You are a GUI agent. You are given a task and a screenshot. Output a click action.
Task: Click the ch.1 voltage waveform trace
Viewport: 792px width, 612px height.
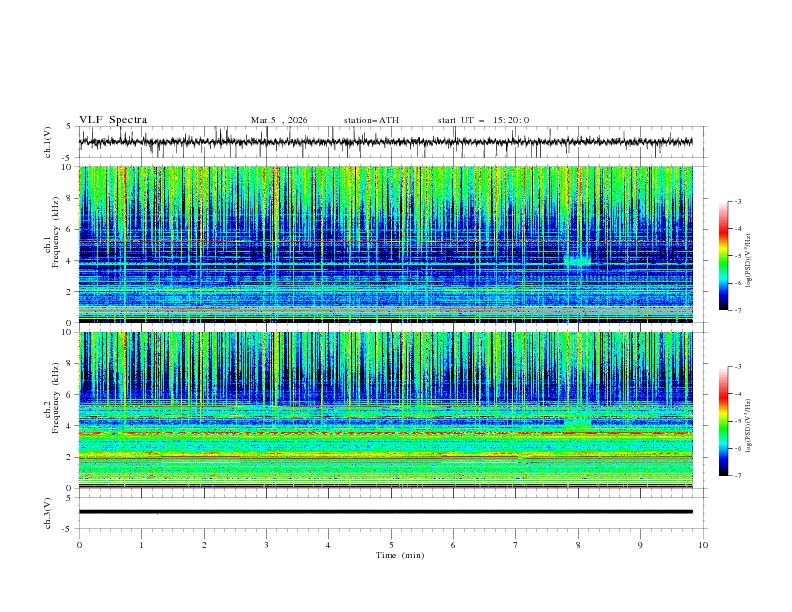385,142
